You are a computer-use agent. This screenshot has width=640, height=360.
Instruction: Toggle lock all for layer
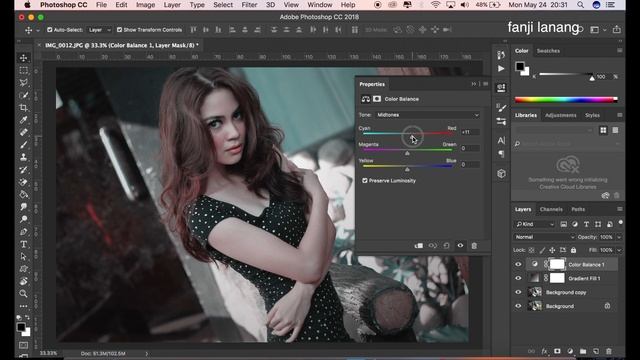[x=573, y=250]
